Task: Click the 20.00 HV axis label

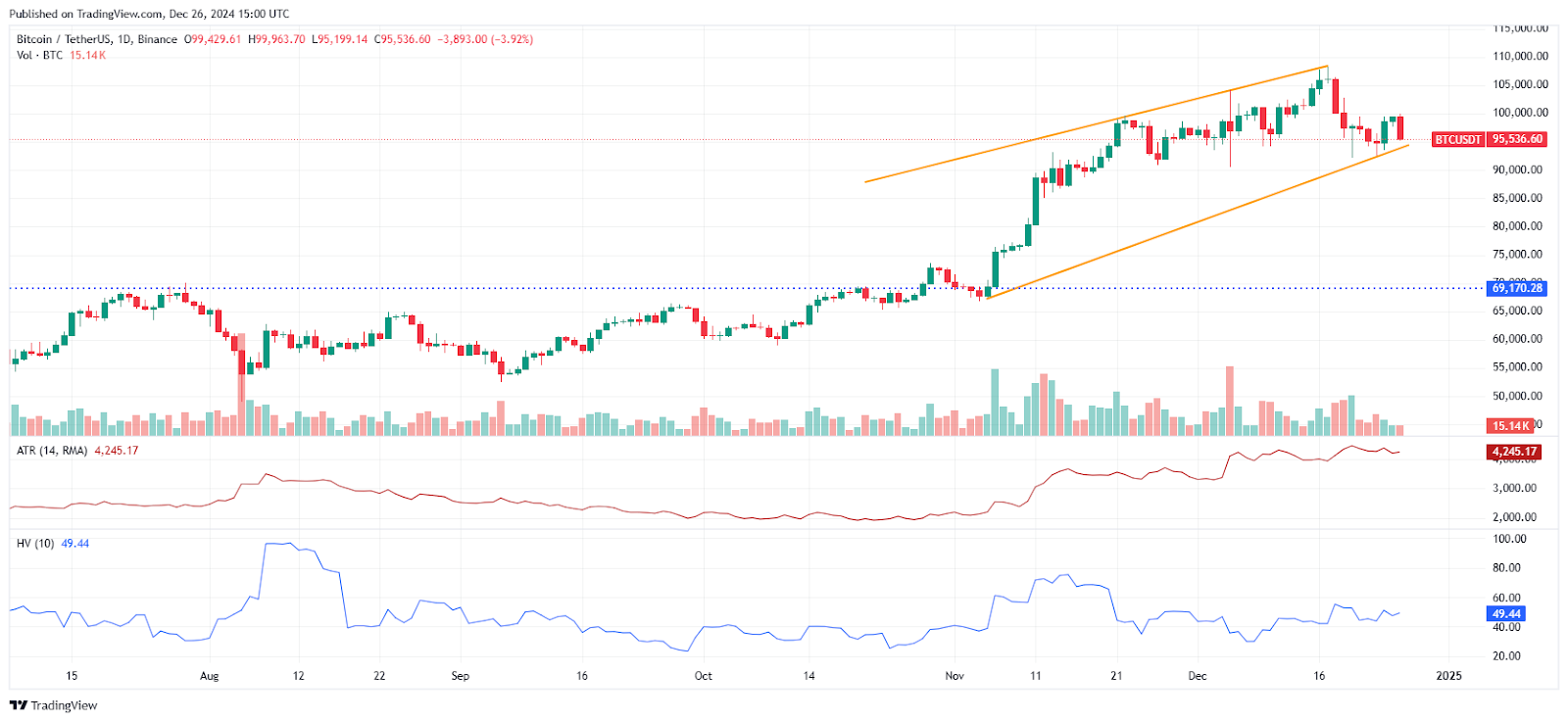Action: (1507, 656)
